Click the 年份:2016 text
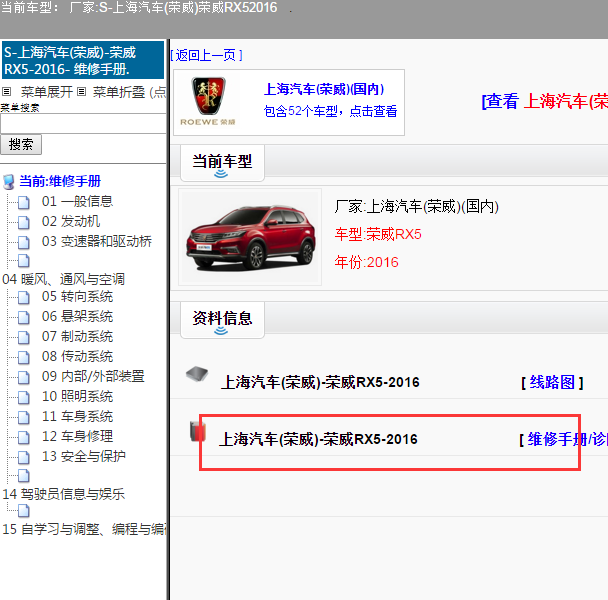The width and height of the screenshot is (608, 600). (x=366, y=262)
